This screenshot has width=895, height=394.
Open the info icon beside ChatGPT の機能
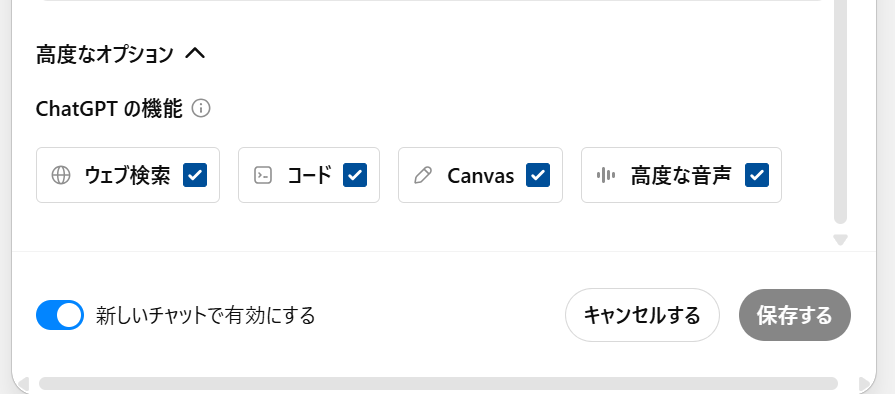pyautogui.click(x=201, y=108)
